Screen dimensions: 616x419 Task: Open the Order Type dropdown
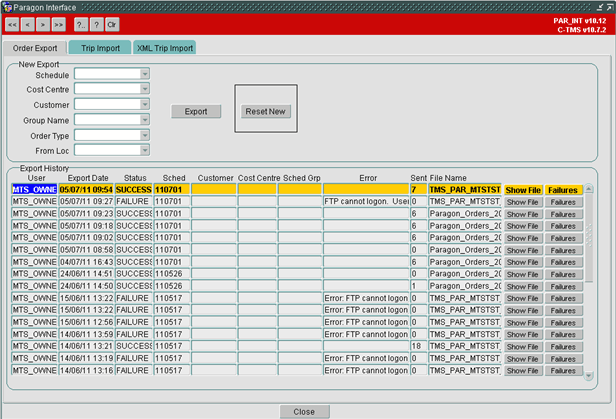tap(145, 135)
